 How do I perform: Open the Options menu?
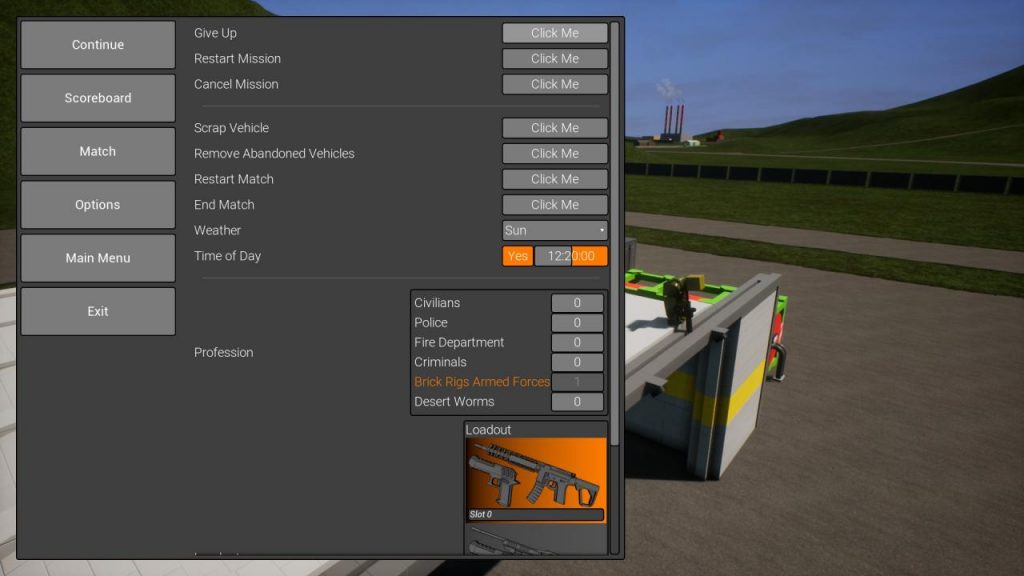(x=98, y=205)
